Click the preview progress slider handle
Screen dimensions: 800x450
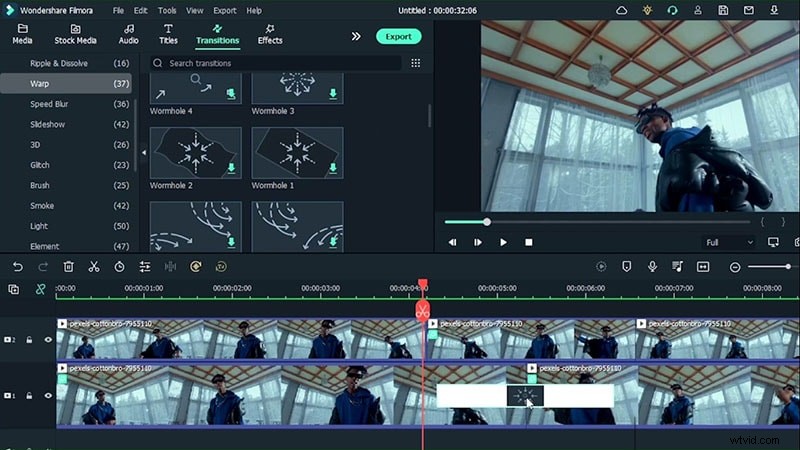point(487,222)
